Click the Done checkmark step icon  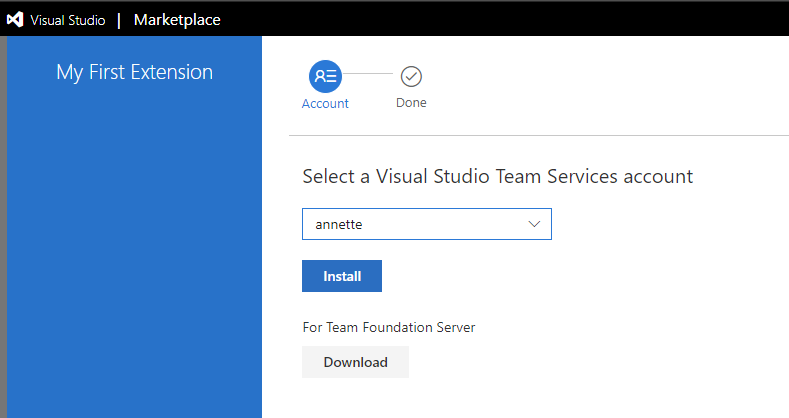pyautogui.click(x=411, y=76)
